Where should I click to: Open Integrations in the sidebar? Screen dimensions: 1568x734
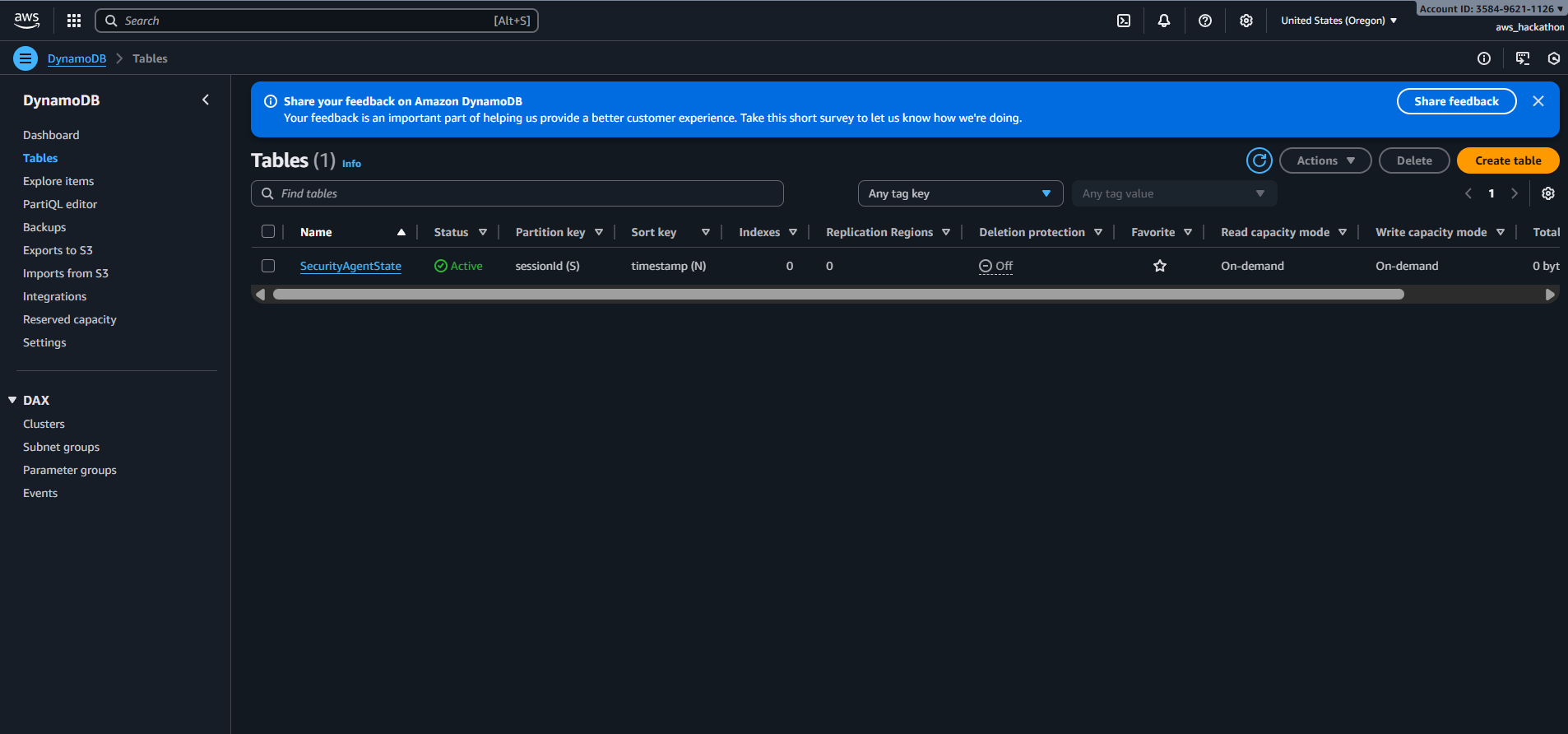54,296
